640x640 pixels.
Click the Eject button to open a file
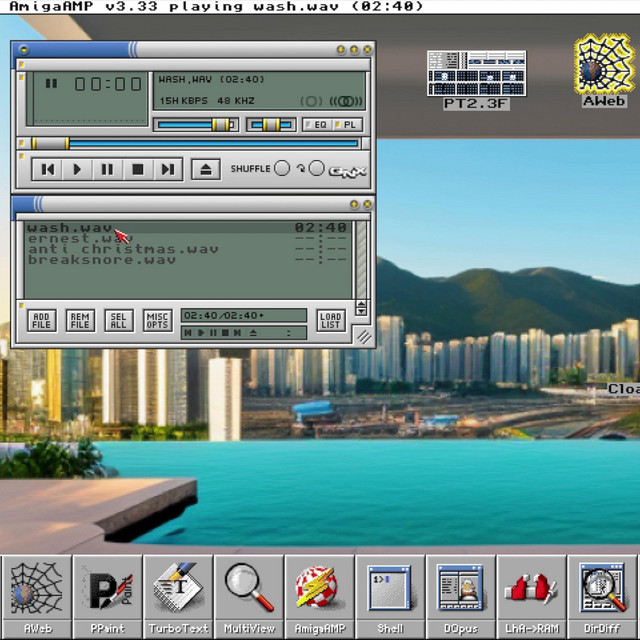[x=205, y=170]
